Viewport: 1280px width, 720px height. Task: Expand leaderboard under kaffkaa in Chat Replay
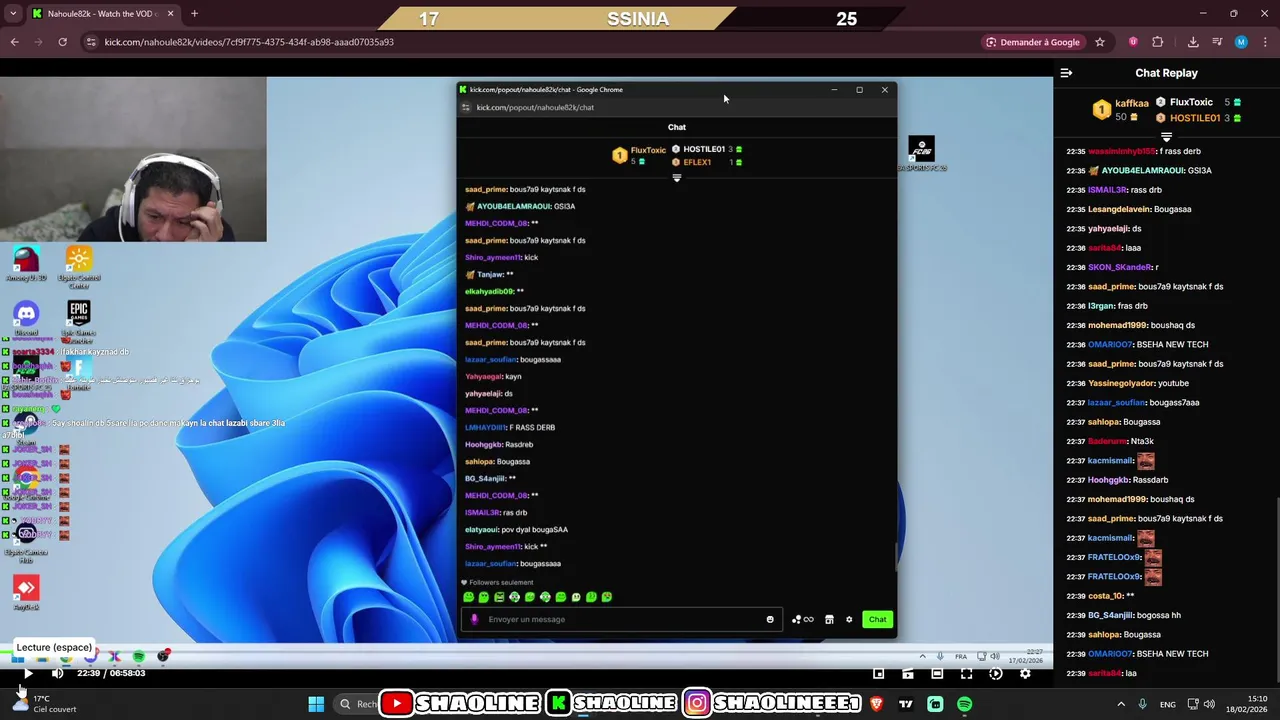[x=1166, y=137]
